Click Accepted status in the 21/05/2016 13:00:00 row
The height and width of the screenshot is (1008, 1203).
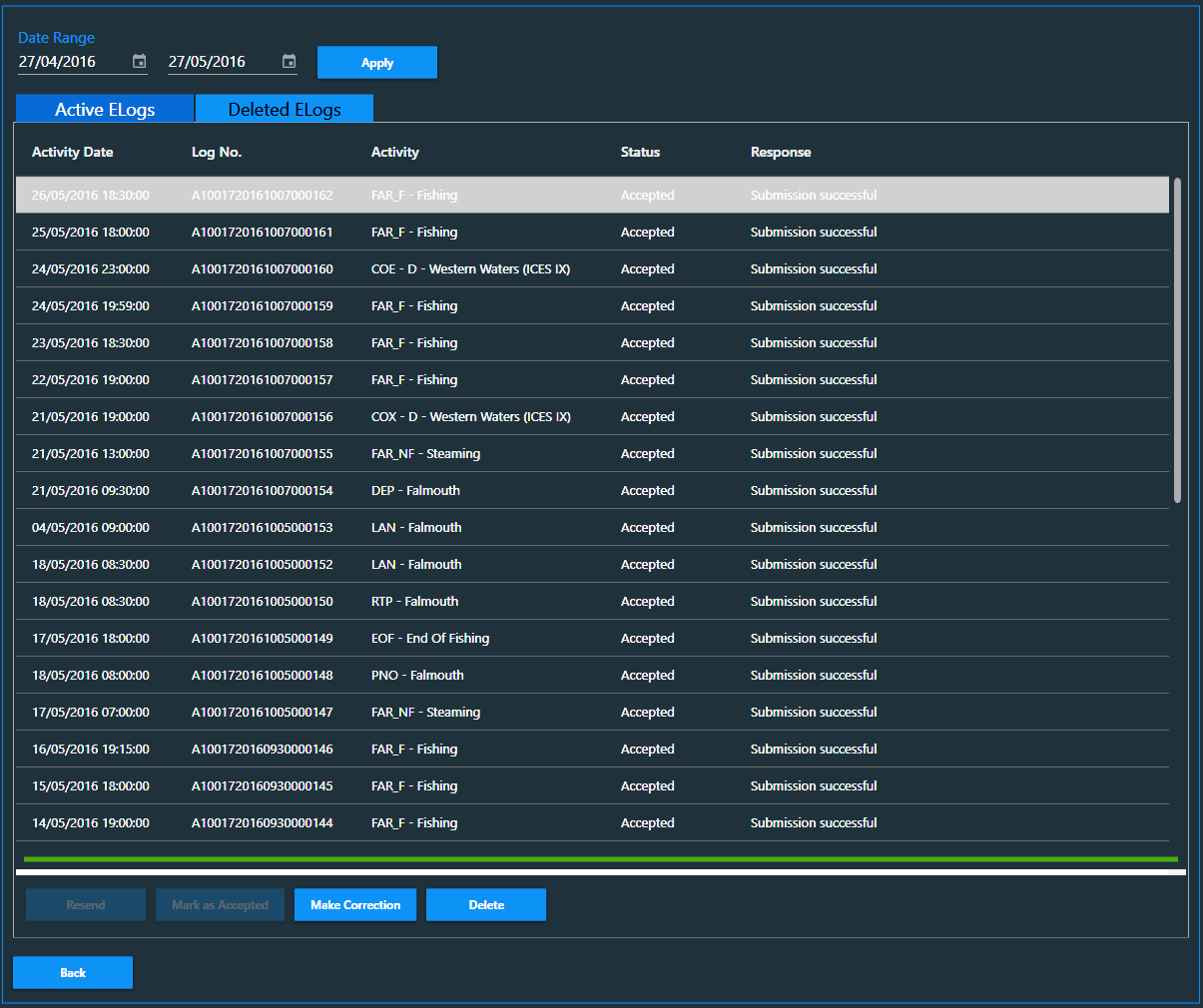647,454
